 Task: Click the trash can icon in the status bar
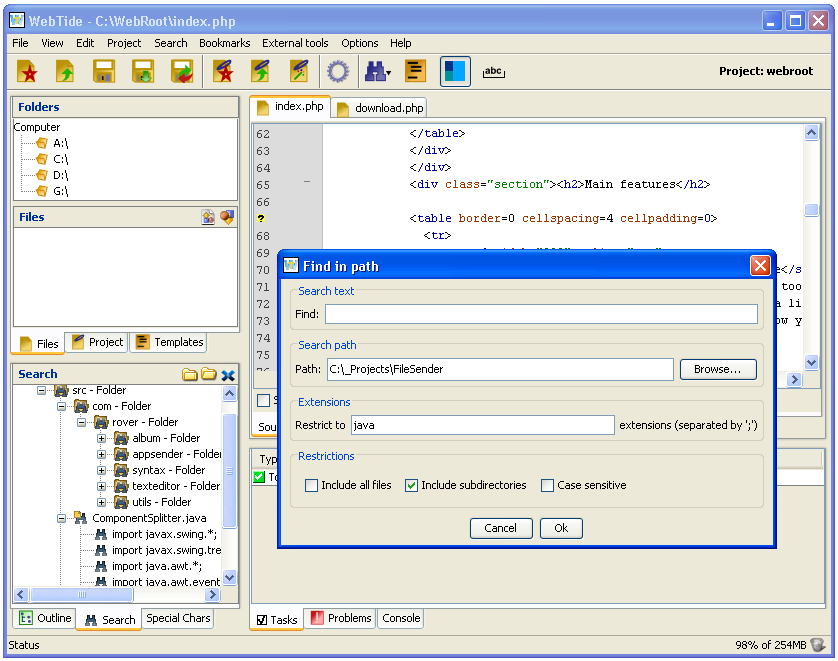pos(818,644)
